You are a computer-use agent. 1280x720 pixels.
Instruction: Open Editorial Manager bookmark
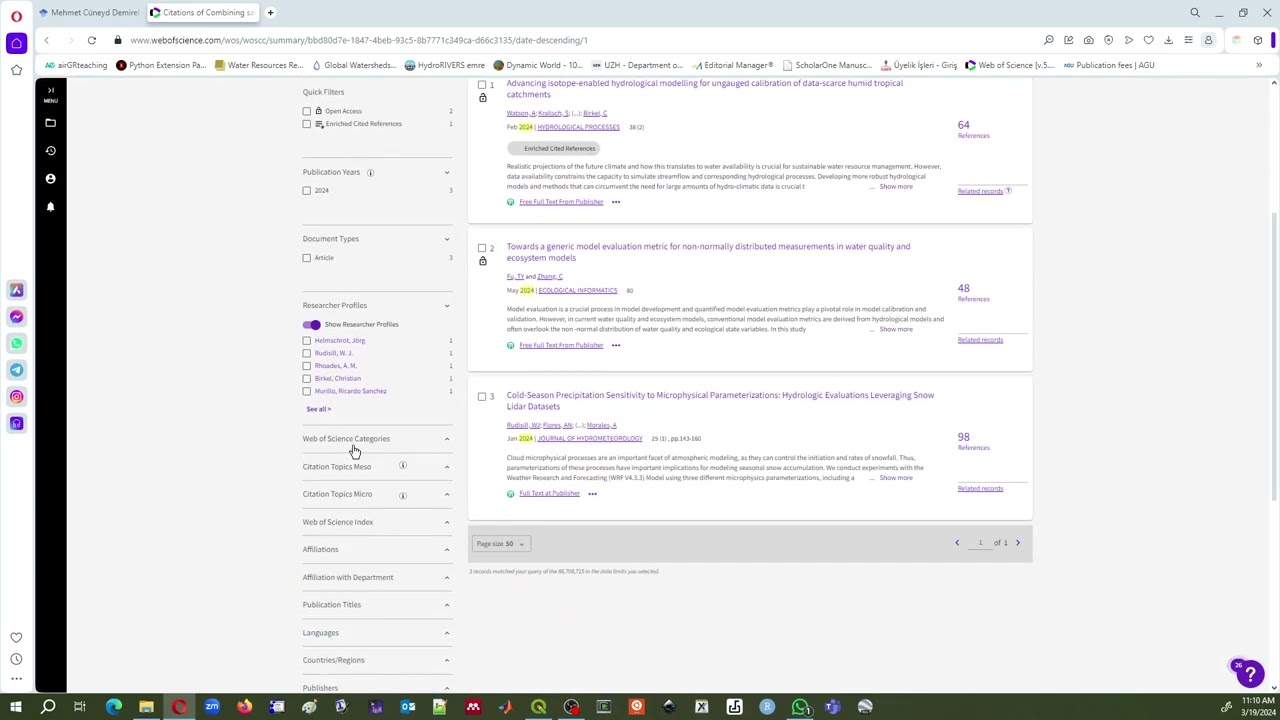coord(731,65)
